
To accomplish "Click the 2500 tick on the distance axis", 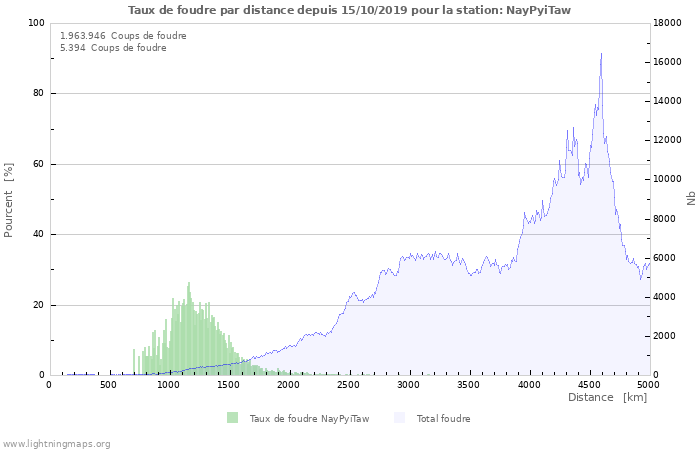I will 348,384.
